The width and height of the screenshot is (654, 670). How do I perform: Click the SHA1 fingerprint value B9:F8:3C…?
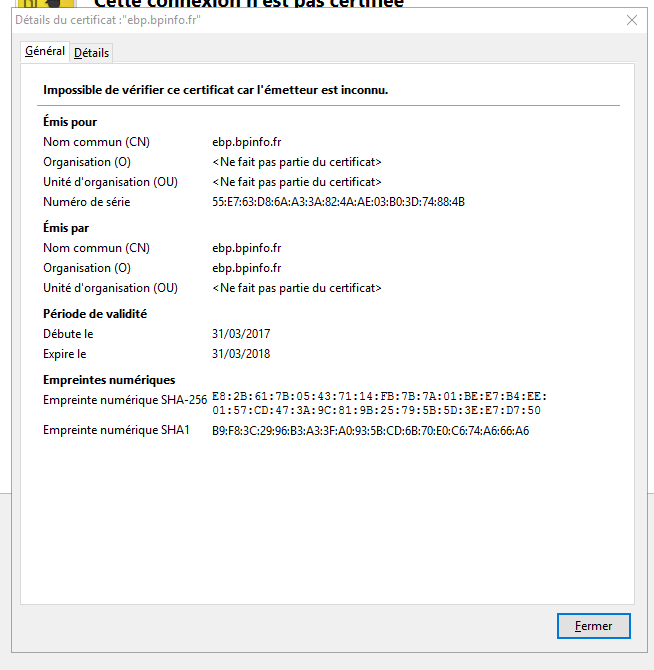tap(370, 430)
